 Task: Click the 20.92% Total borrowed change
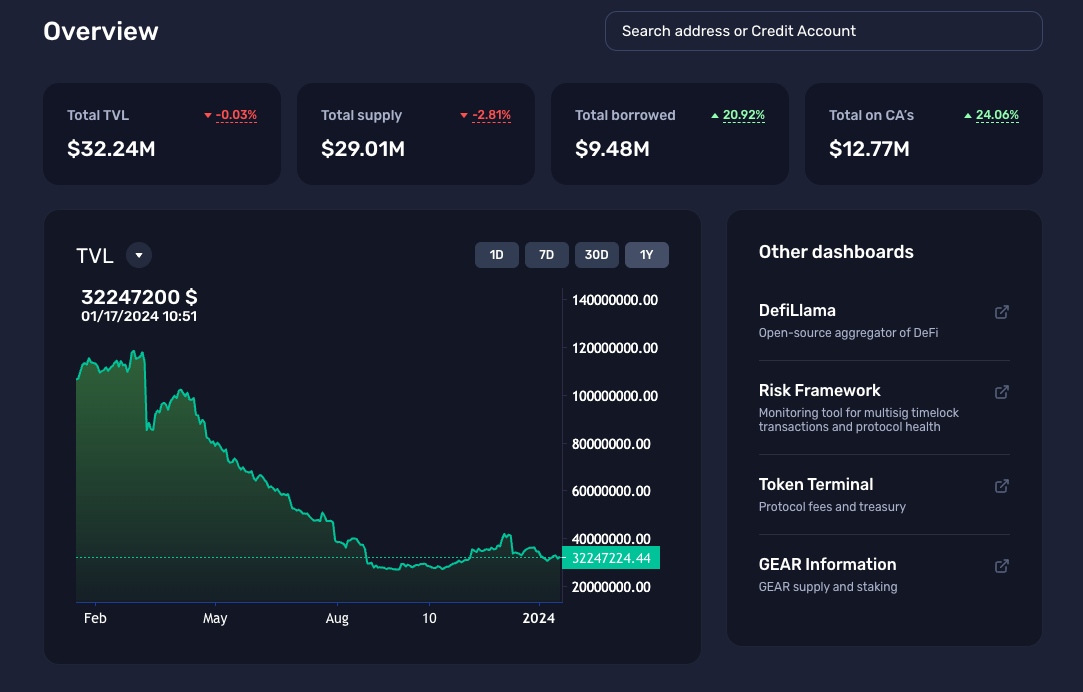pyautogui.click(x=743, y=115)
